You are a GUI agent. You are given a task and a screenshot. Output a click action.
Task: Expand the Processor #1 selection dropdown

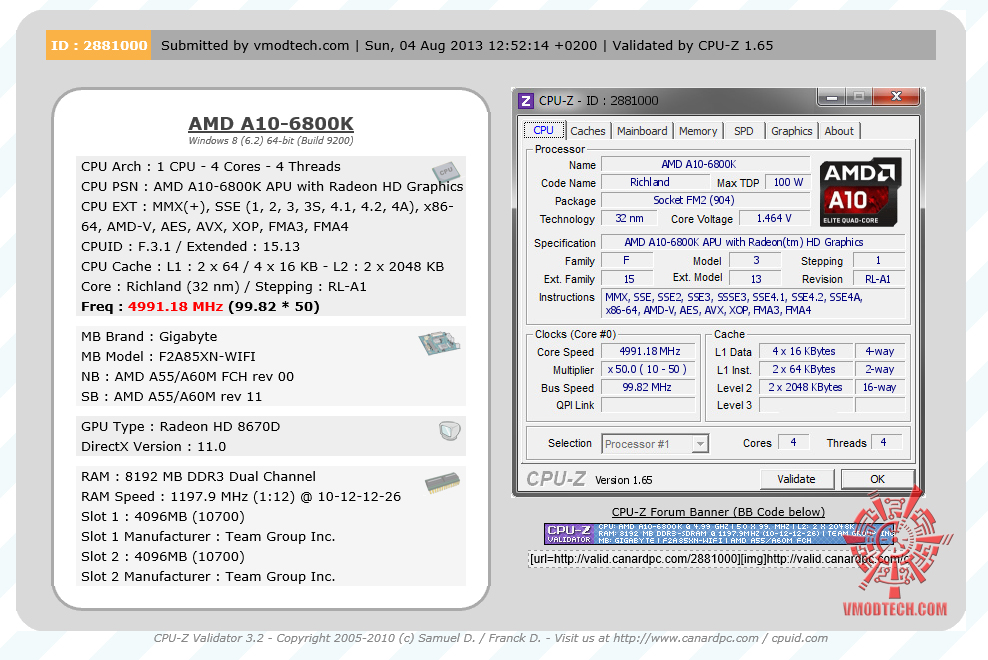[700, 444]
